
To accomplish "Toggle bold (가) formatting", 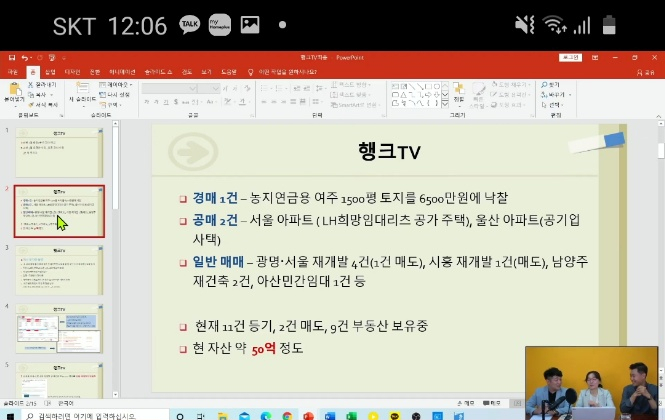I will click(147, 102).
